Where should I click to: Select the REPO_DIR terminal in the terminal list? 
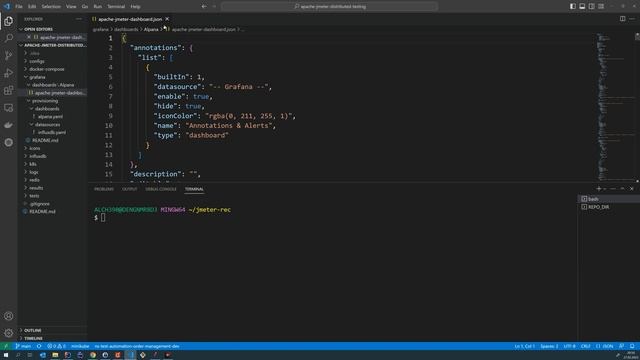[608, 207]
